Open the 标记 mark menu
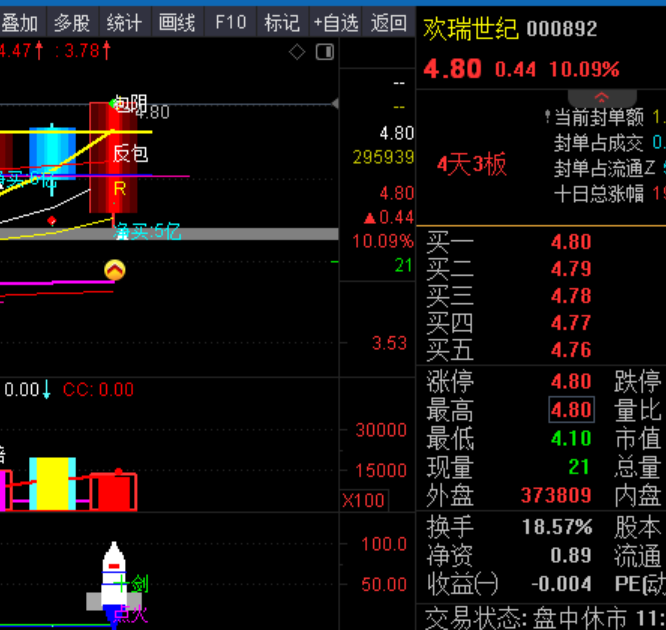666x630 pixels. (282, 22)
